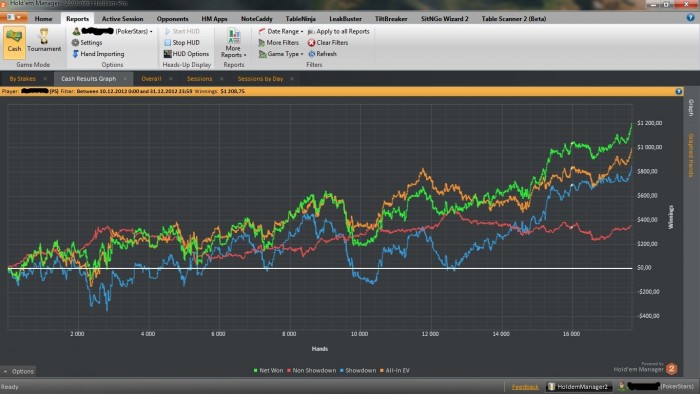Open the TiltBreaker tab
700x394 pixels.
pos(391,19)
